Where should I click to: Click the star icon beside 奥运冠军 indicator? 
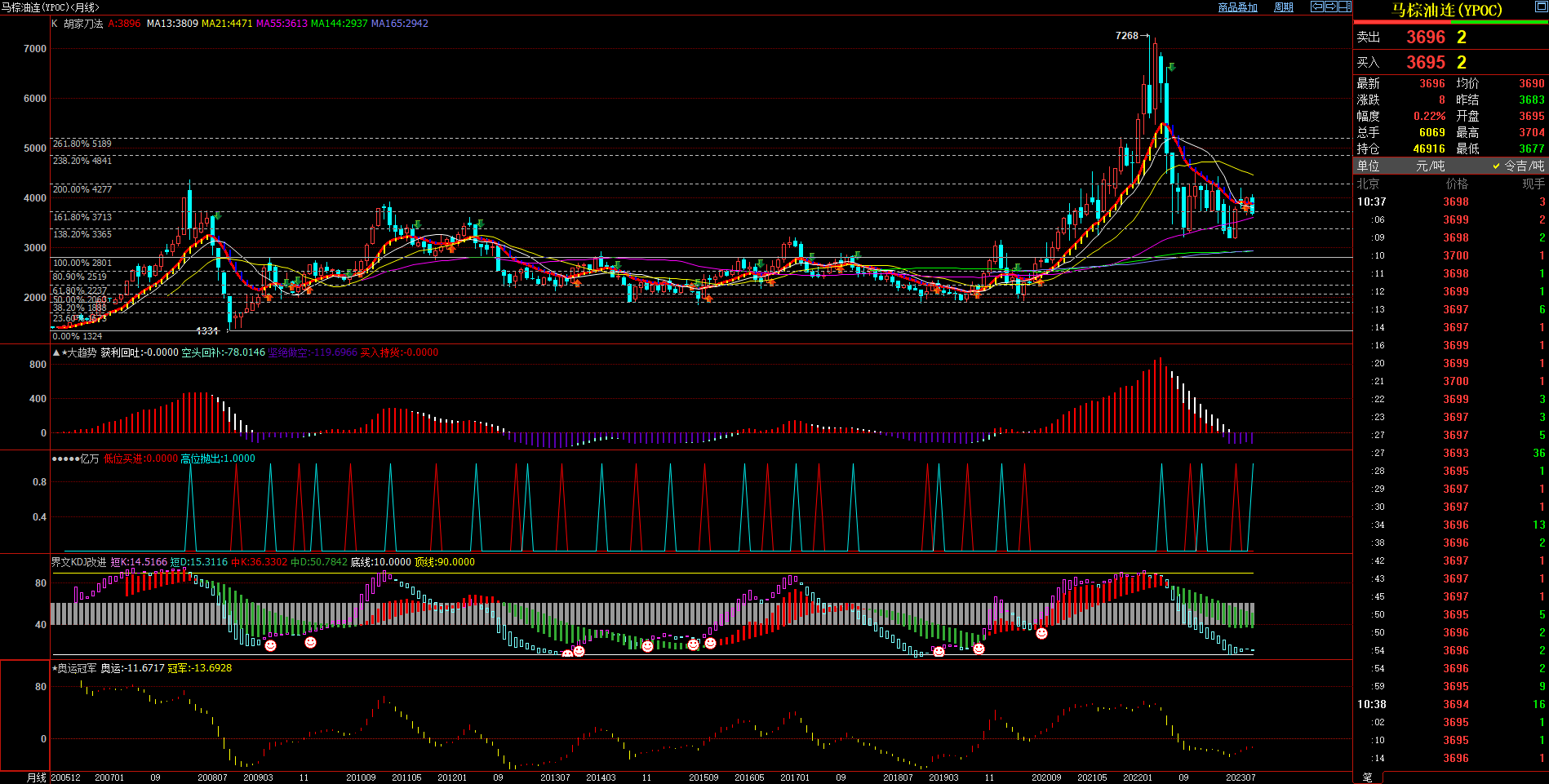pyautogui.click(x=55, y=668)
